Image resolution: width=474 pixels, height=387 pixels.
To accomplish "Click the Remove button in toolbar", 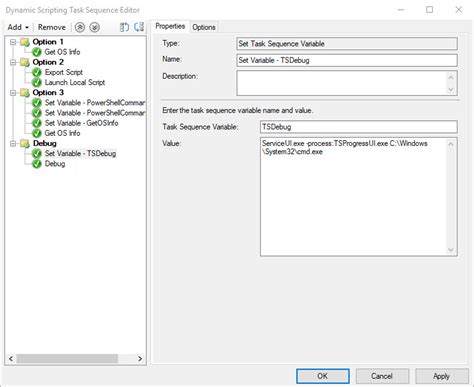I will coord(52,27).
